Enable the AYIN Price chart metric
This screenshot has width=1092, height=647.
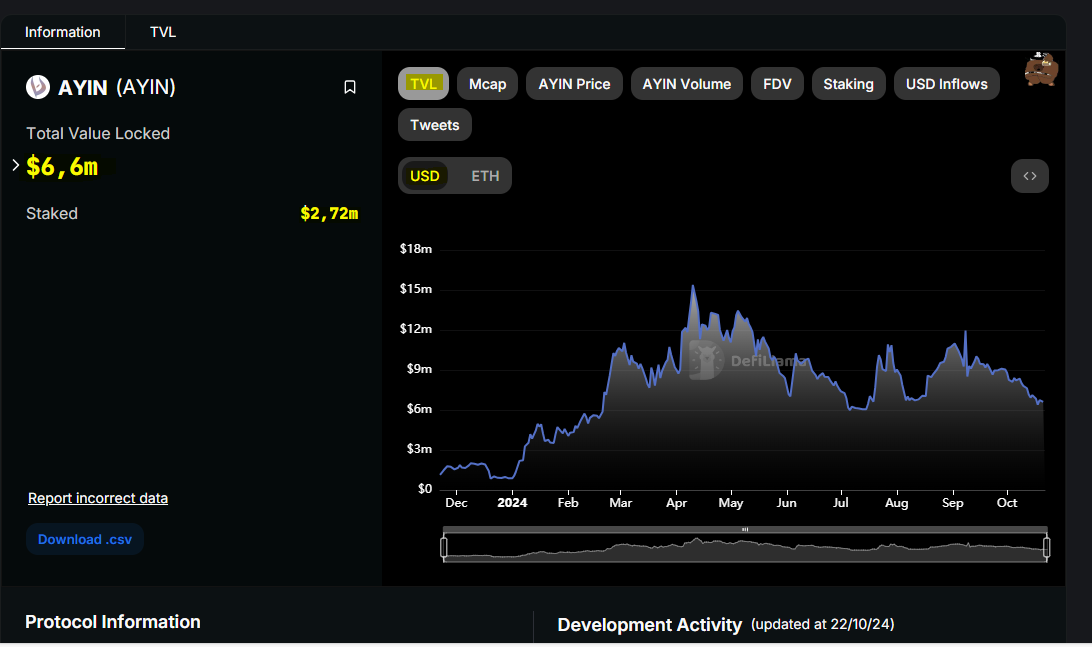click(x=575, y=84)
